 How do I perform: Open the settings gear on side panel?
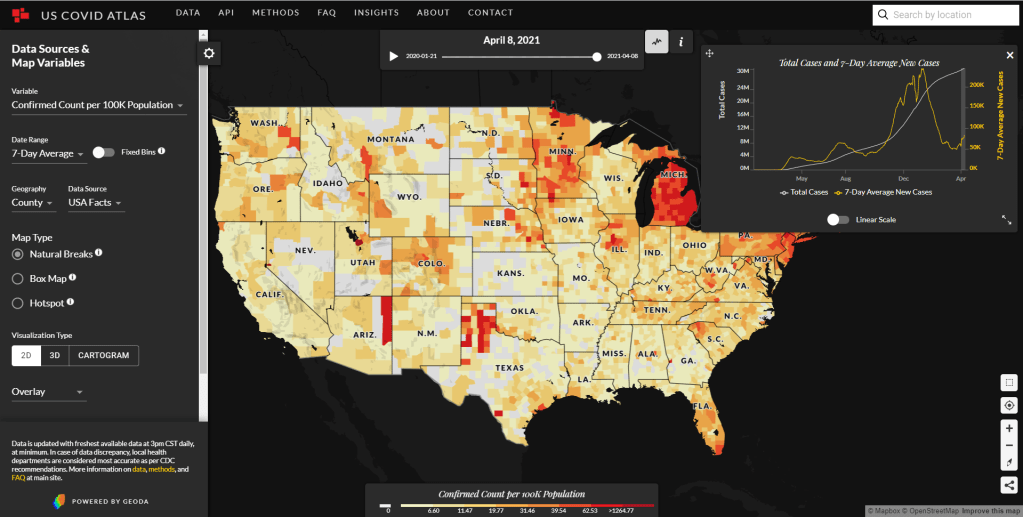point(209,53)
